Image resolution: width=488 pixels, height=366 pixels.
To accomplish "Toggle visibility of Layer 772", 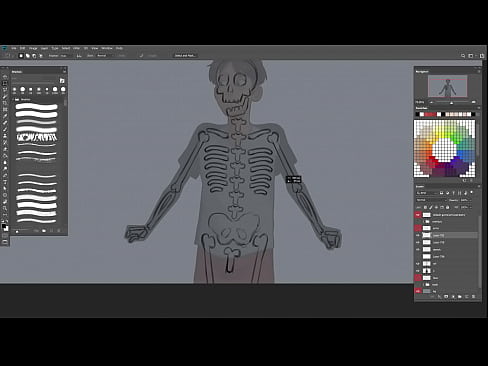I will 418,235.
